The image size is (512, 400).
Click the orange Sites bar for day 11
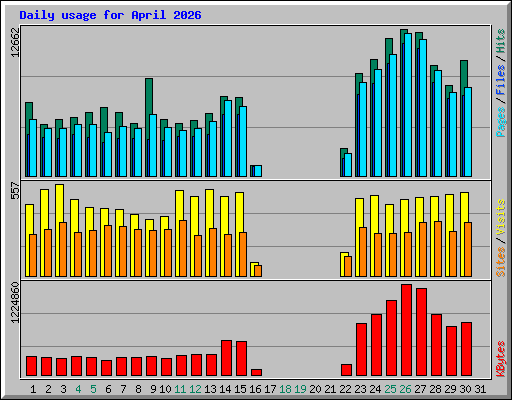pyautogui.click(x=183, y=248)
